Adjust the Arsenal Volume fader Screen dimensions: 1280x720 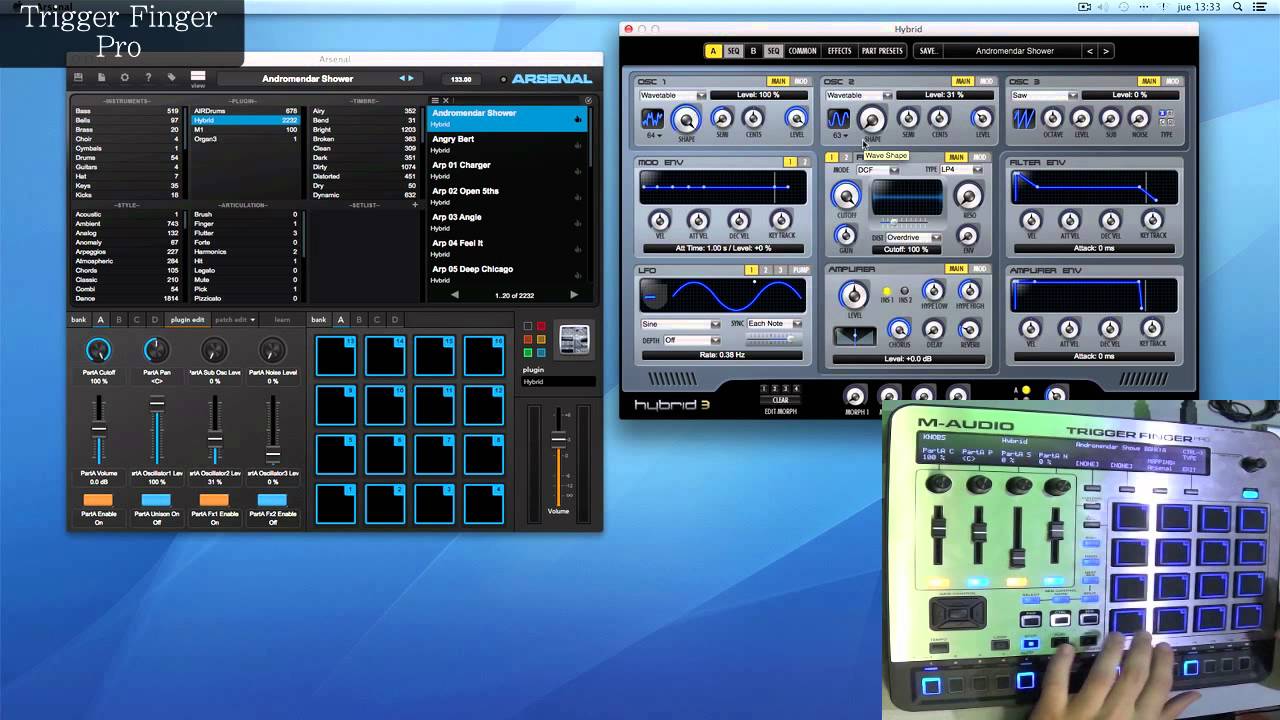(559, 441)
